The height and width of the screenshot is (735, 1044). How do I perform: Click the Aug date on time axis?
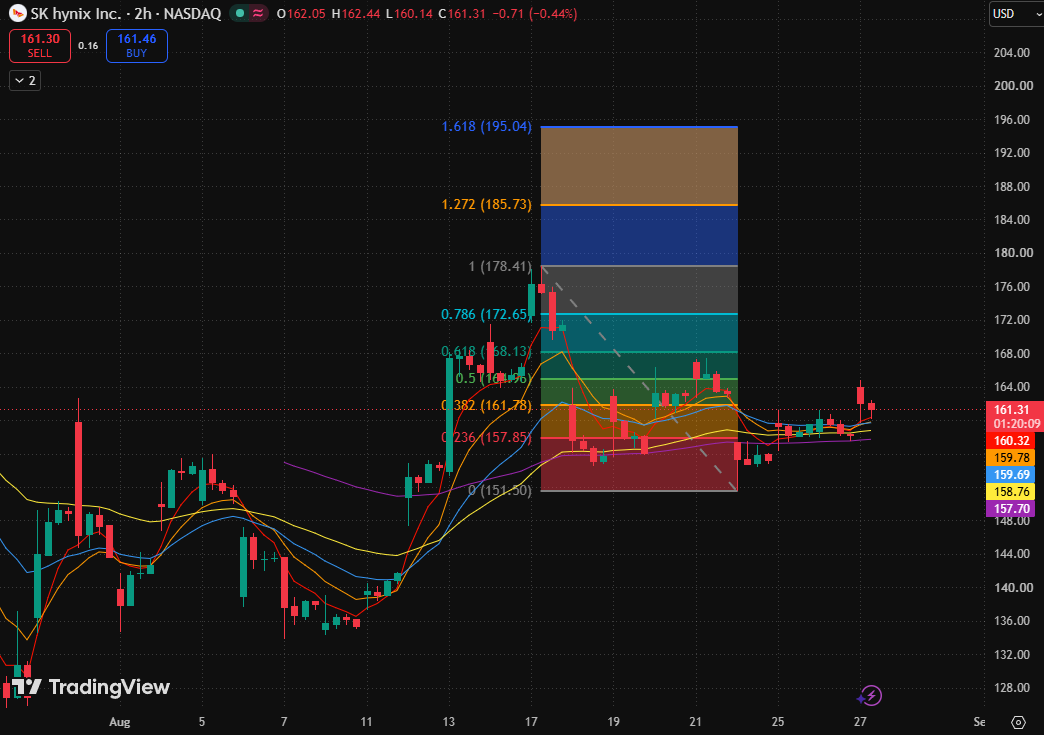click(x=120, y=722)
